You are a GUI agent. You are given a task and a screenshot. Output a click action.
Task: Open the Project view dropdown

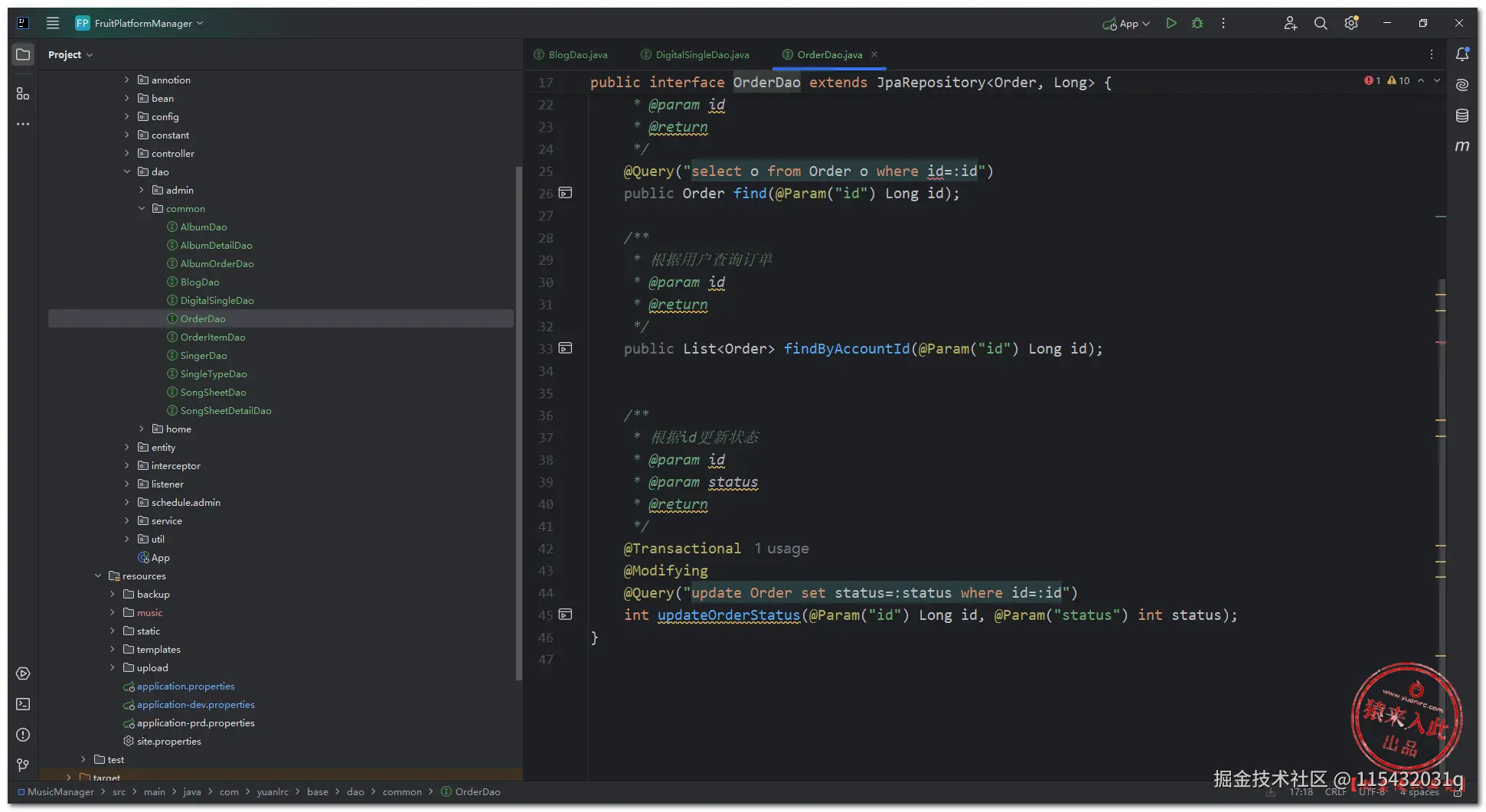click(x=70, y=54)
